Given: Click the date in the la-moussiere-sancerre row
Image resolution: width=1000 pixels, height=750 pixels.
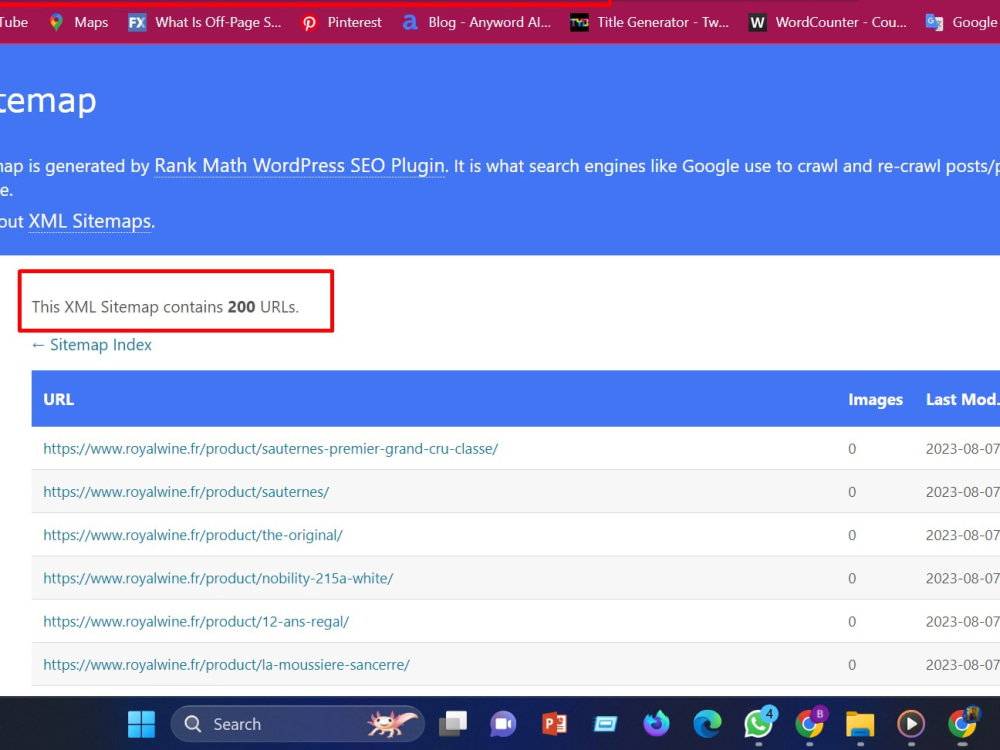Looking at the screenshot, I should (x=962, y=665).
